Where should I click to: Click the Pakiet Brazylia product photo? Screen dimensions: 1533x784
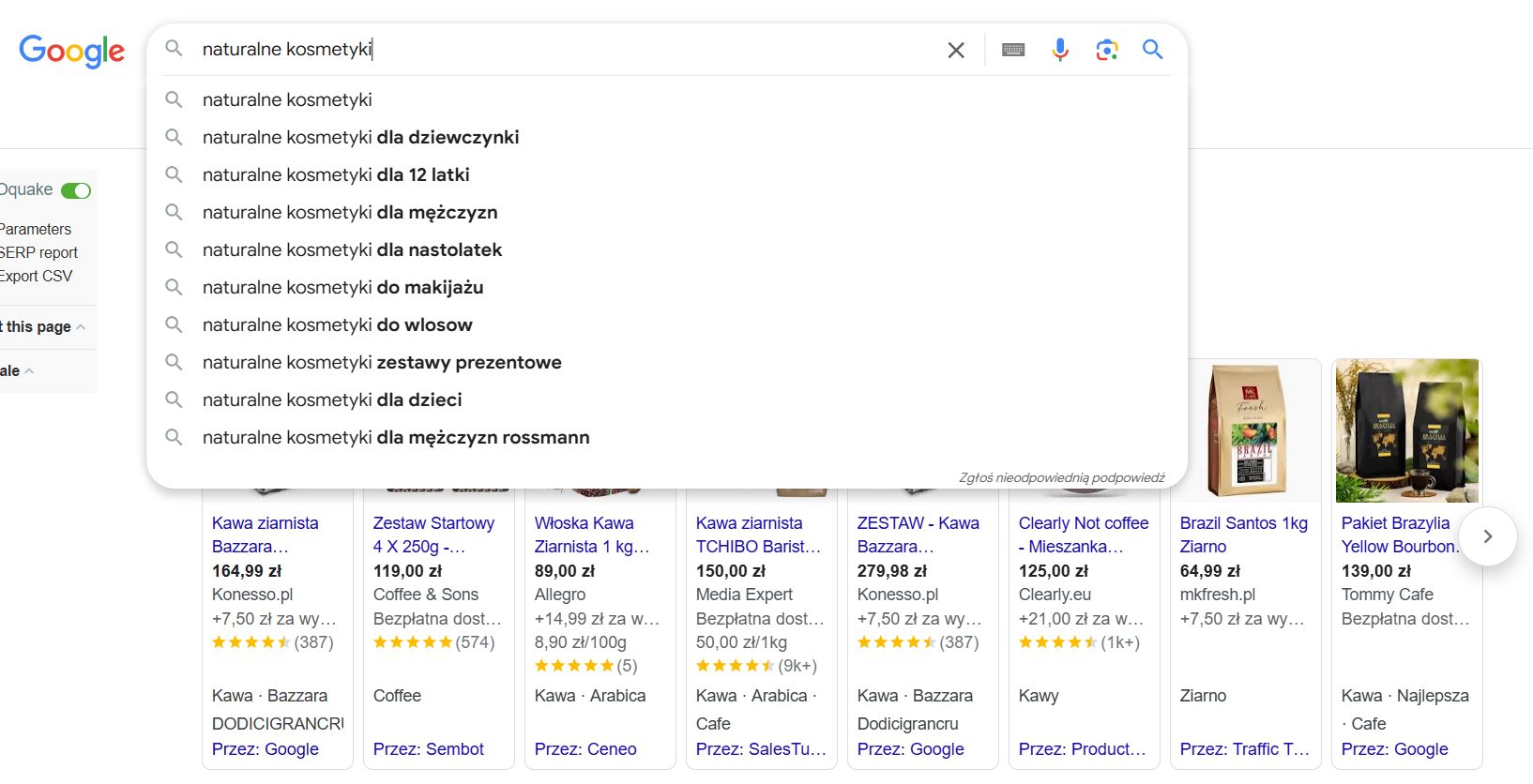tap(1406, 430)
